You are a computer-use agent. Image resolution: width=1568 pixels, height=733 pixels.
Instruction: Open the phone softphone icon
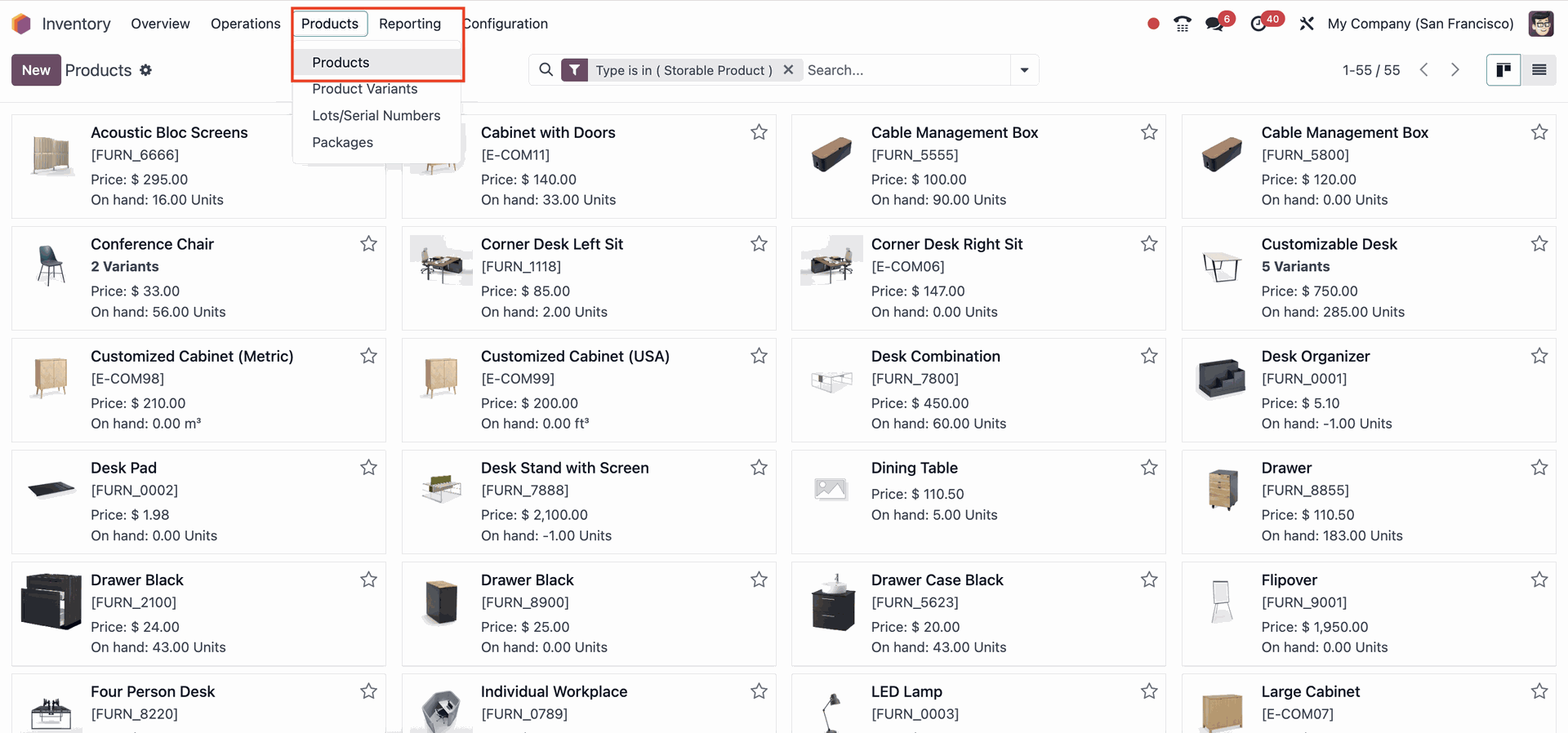(1182, 24)
